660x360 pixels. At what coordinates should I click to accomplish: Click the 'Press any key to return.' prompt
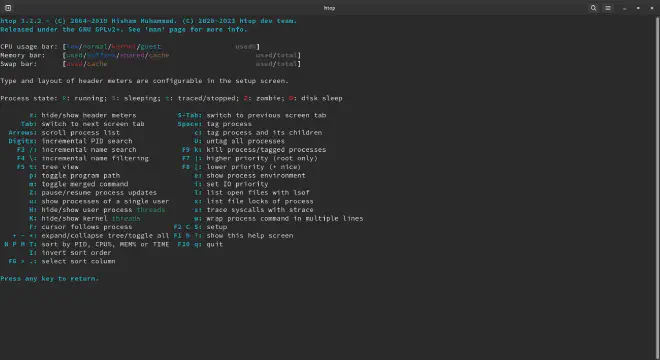point(50,278)
